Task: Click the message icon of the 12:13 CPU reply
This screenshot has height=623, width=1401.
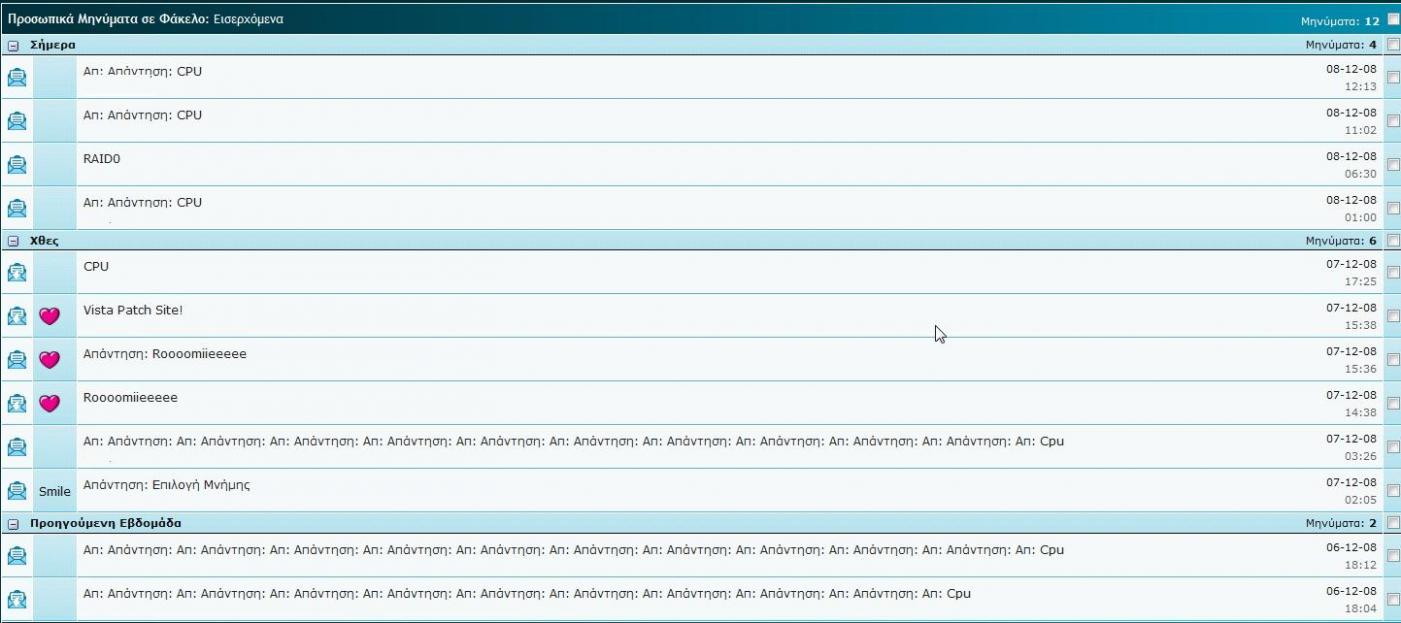Action: coord(17,77)
